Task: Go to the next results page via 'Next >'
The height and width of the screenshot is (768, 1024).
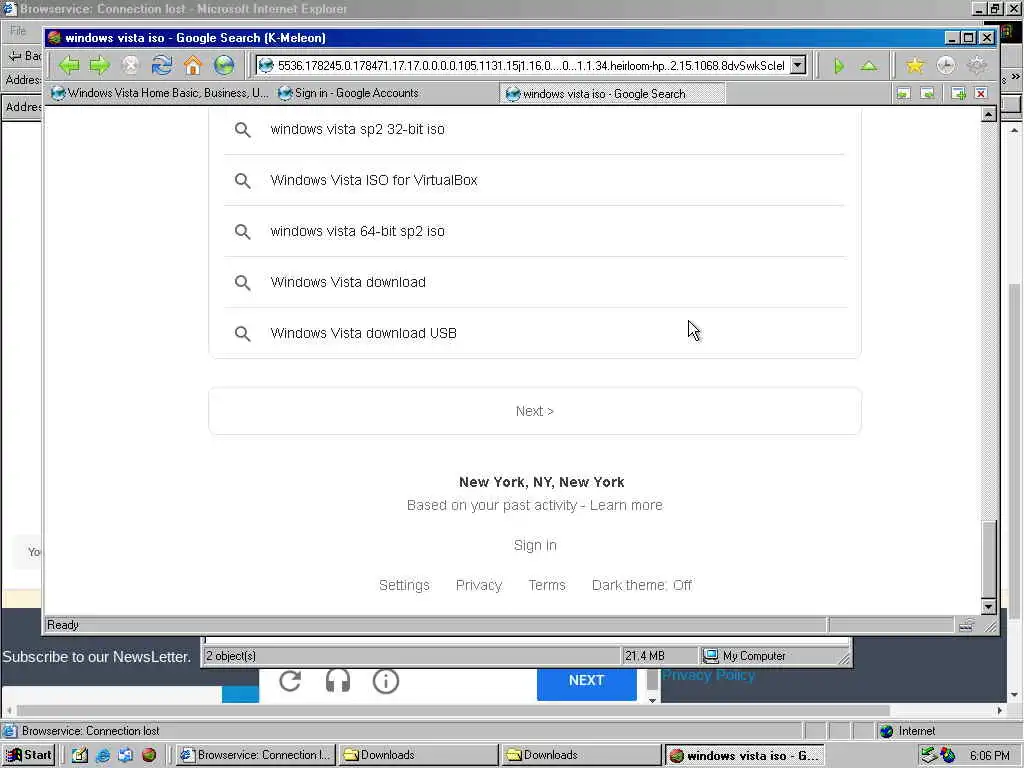Action: (x=535, y=411)
